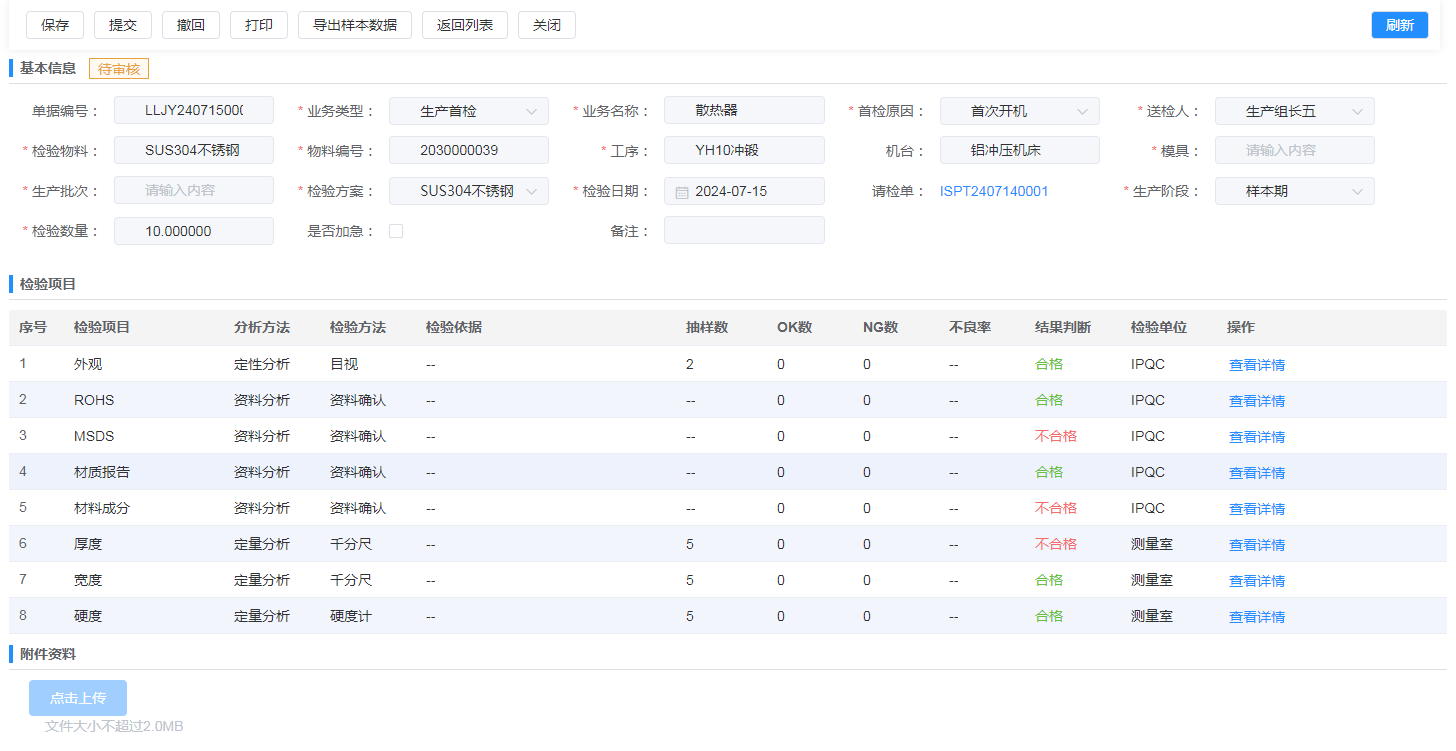Image resolution: width=1456 pixels, height=751 pixels.
Task: Expand the 检验方案 dropdown
Action: click(469, 191)
